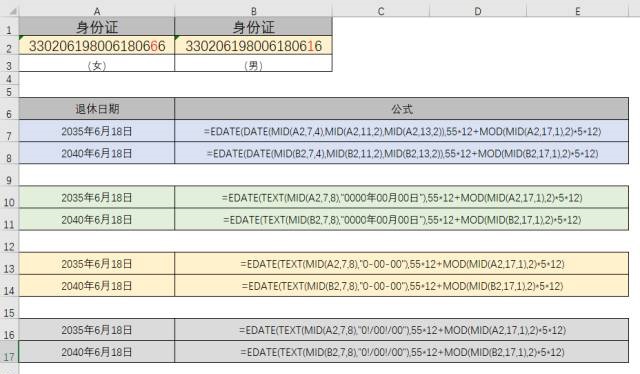This screenshot has height=374, width=640.
Task: Click the select-all corner triangle
Action: point(12,11)
